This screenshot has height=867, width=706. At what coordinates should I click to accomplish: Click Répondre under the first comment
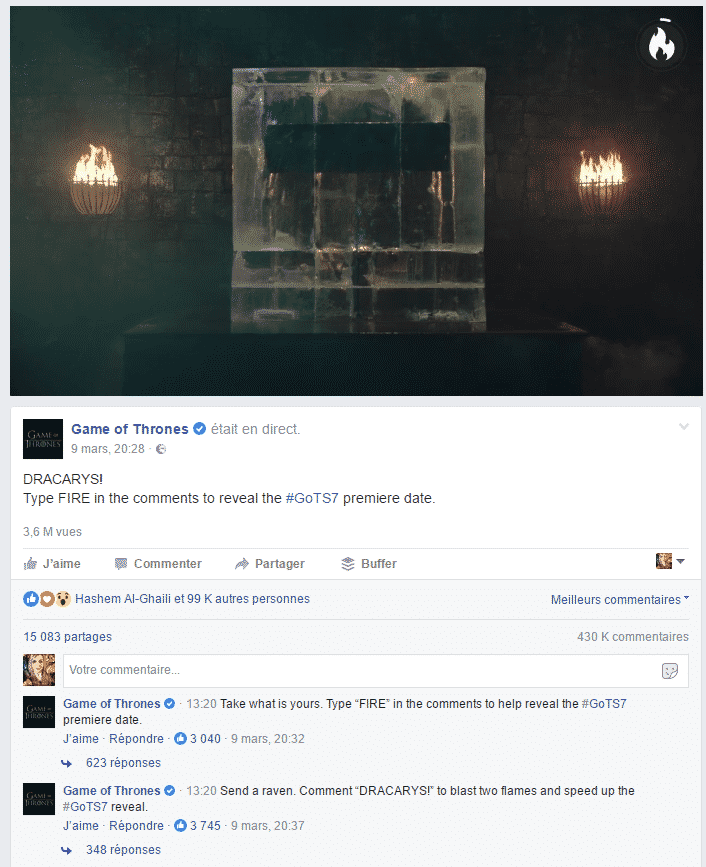137,739
